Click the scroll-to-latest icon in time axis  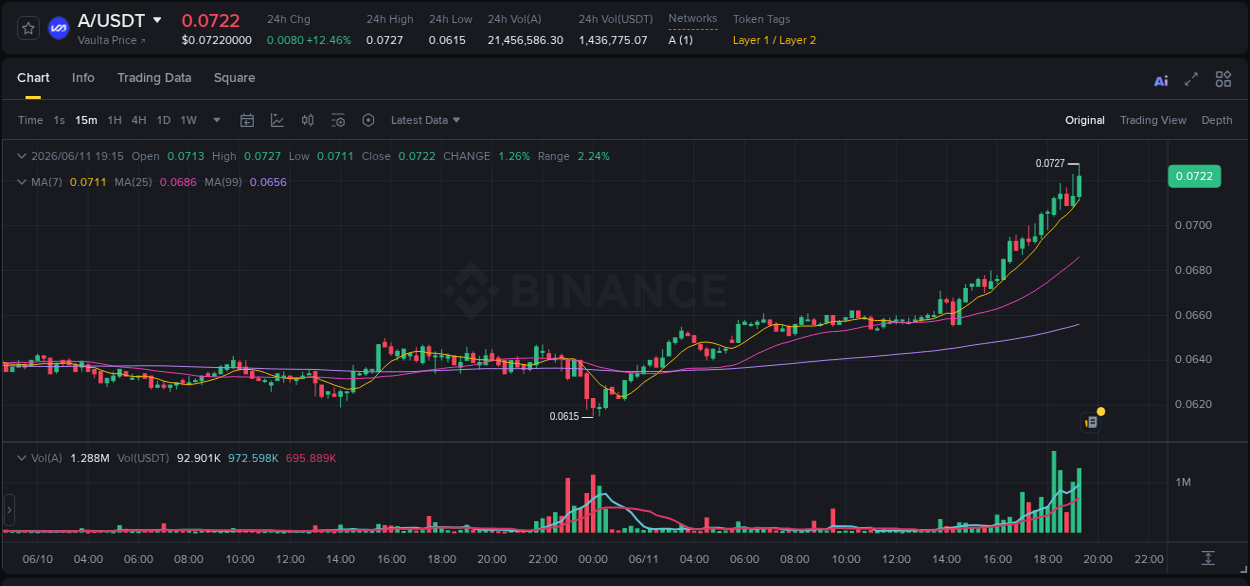click(1208, 557)
